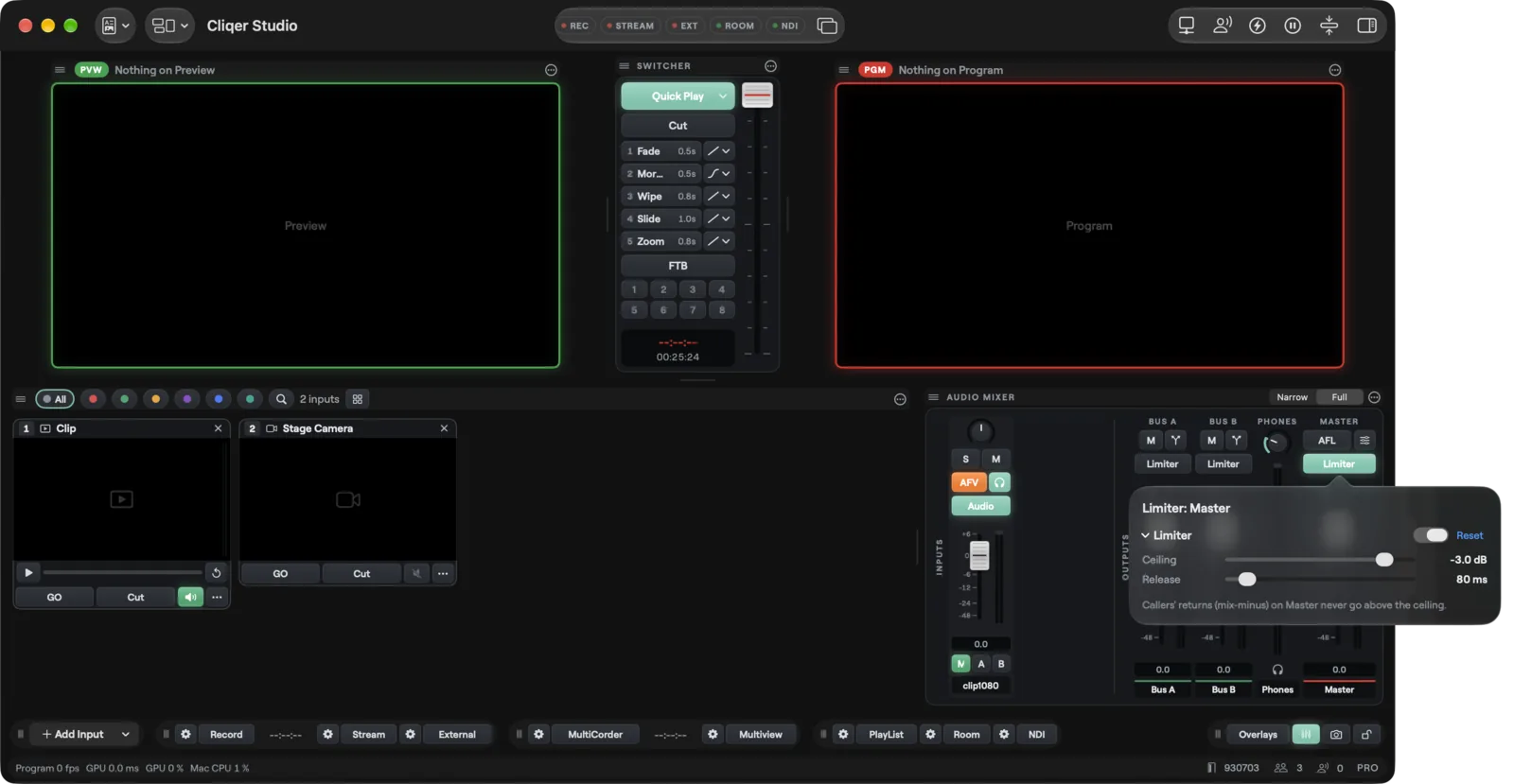Expand the Add Input dropdown chevron
Viewport: 1514px width, 784px height.
125,735
